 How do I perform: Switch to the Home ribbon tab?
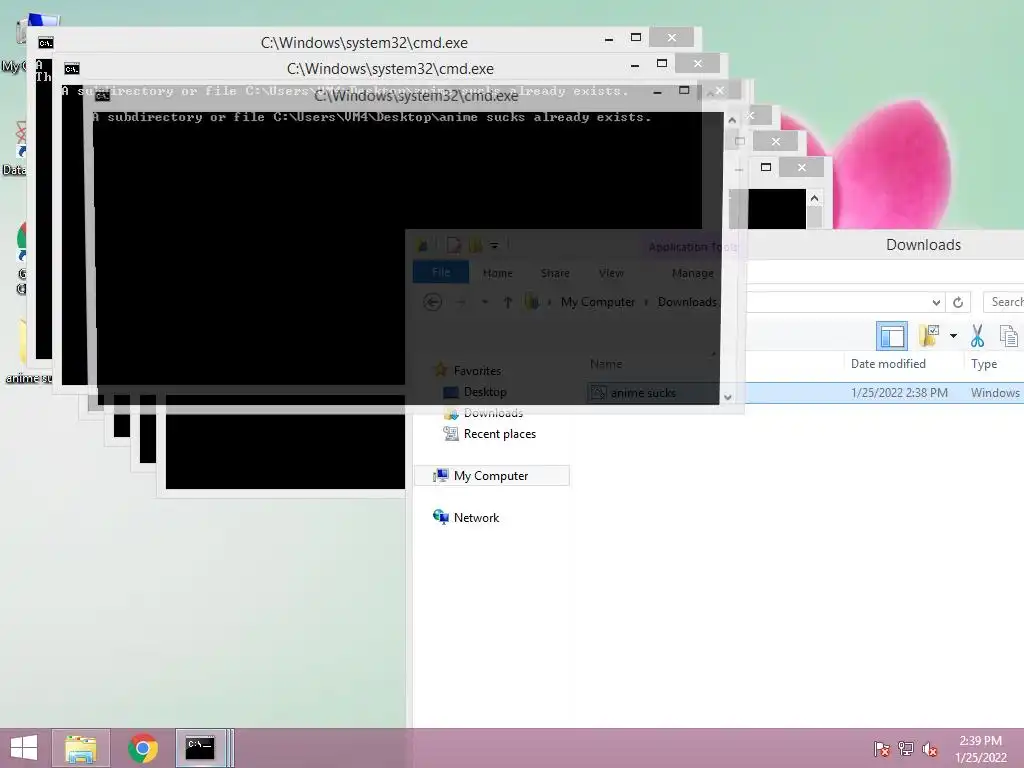click(498, 273)
